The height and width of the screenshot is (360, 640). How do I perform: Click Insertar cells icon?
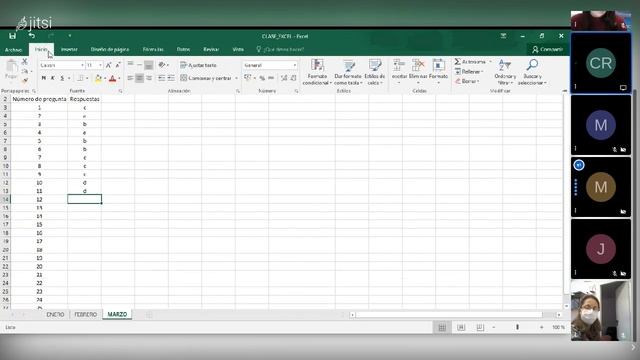399,71
